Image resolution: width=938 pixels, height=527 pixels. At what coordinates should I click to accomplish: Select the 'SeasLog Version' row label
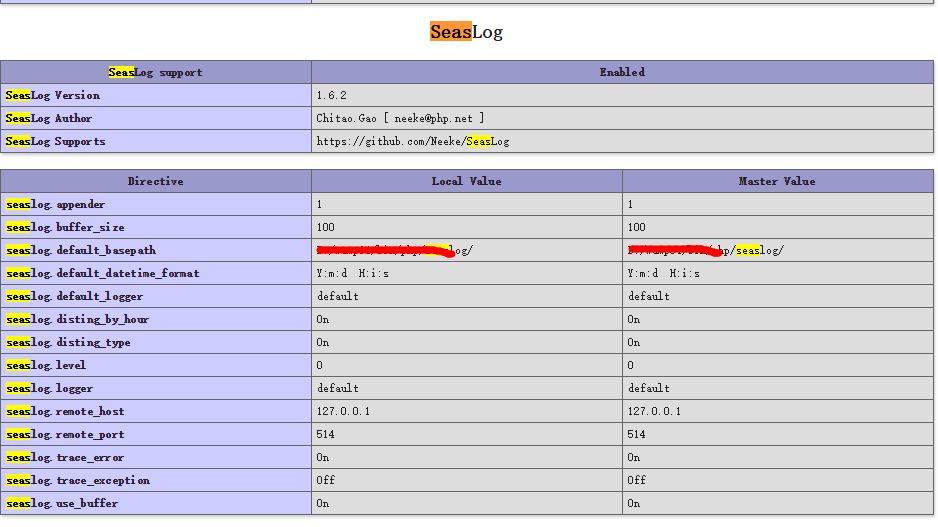coord(53,96)
